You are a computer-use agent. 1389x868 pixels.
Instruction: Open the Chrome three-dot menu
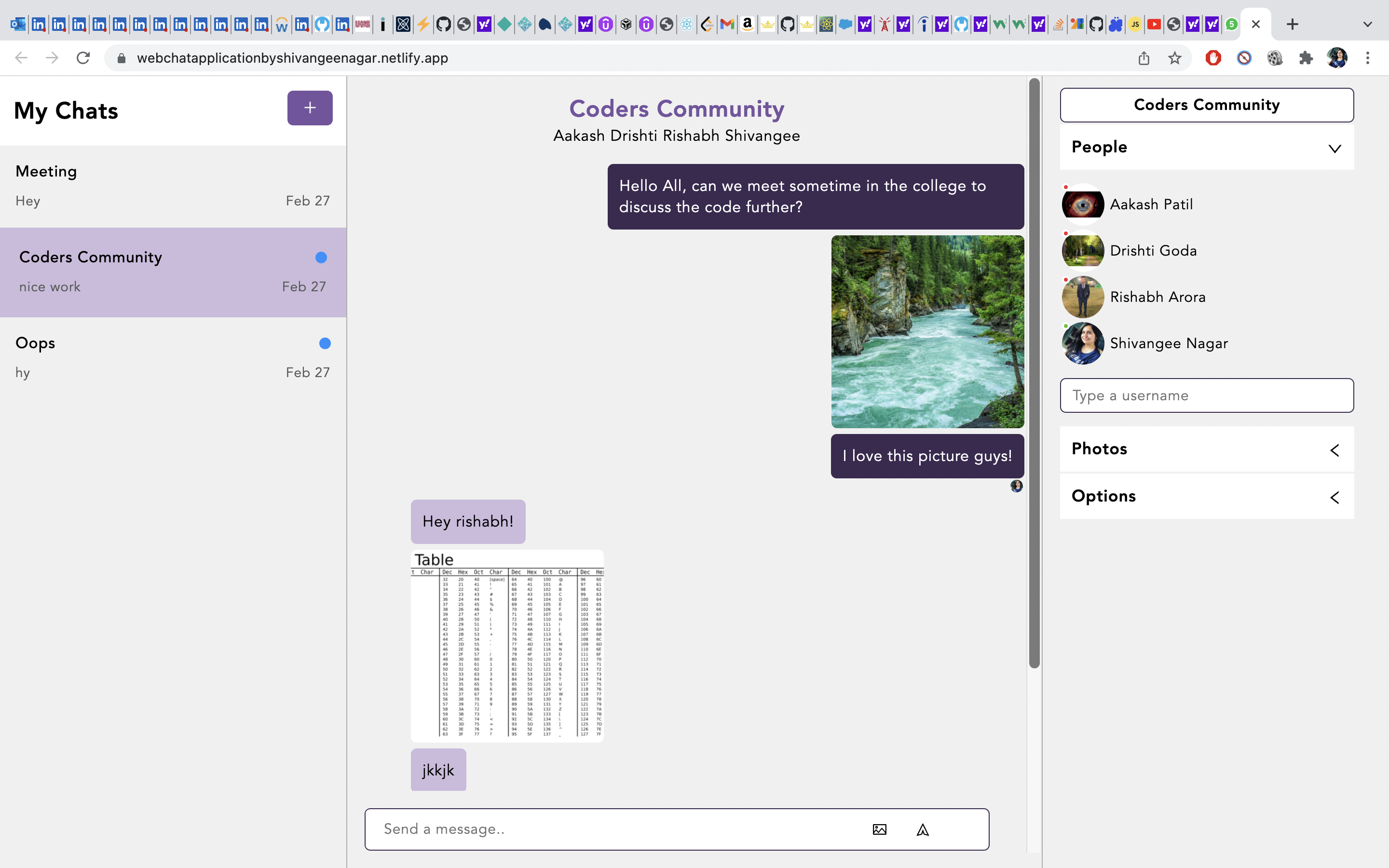click(1368, 58)
